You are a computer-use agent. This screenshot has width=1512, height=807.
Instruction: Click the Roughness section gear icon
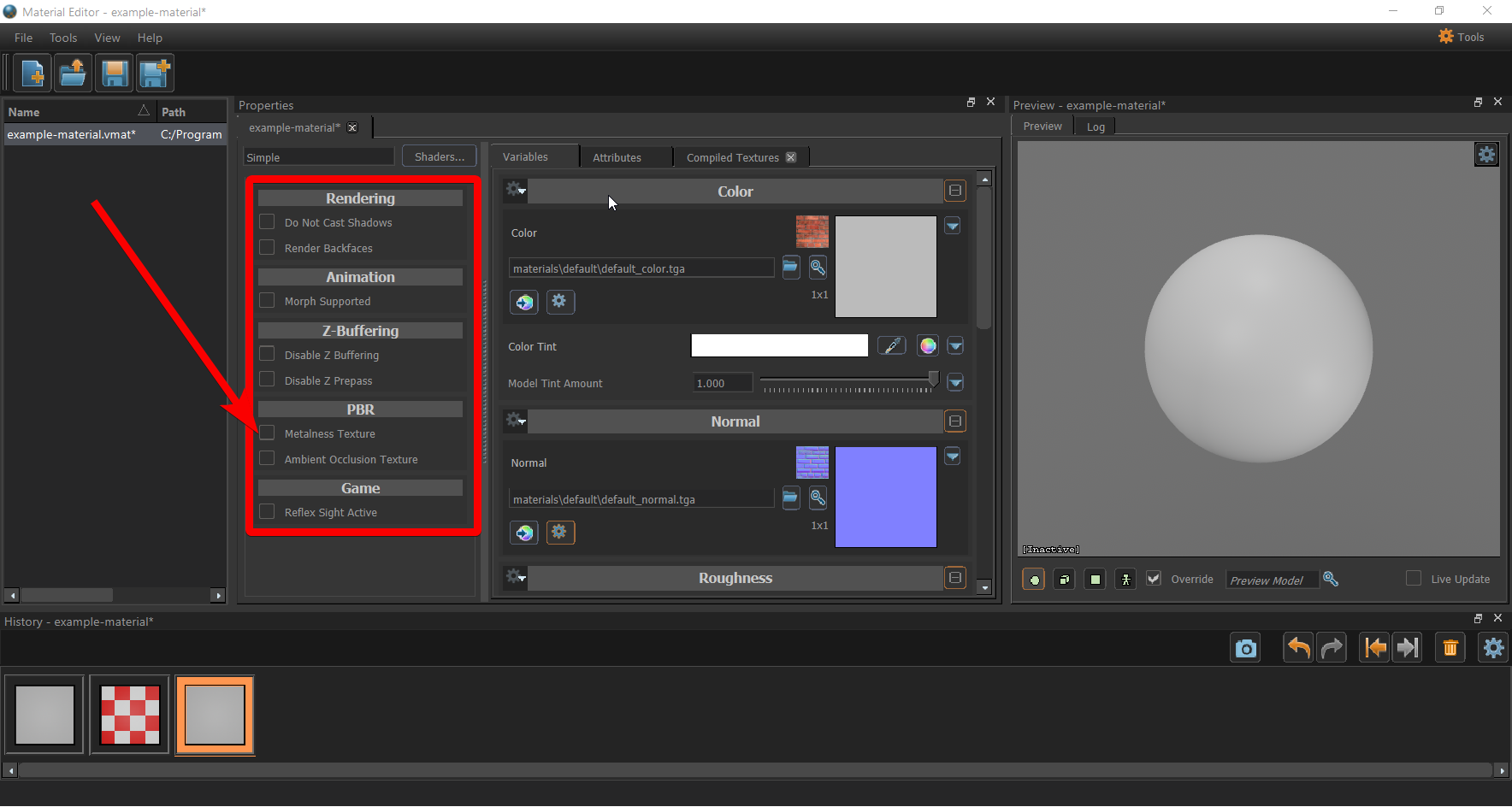[515, 576]
